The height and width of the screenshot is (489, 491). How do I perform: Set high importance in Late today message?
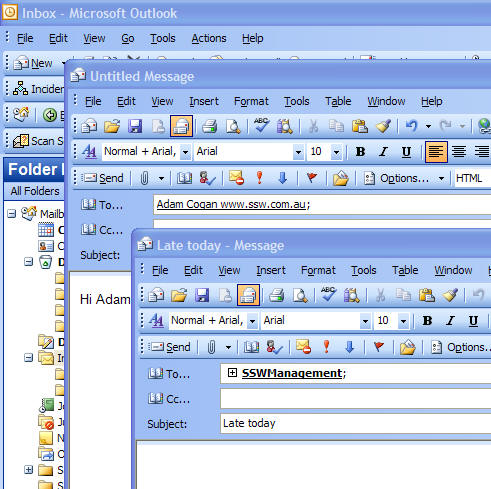point(327,347)
